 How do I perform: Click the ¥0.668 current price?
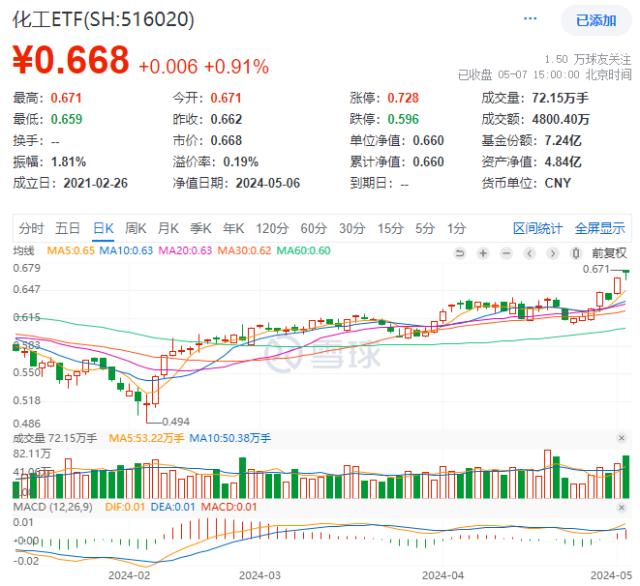coord(71,60)
